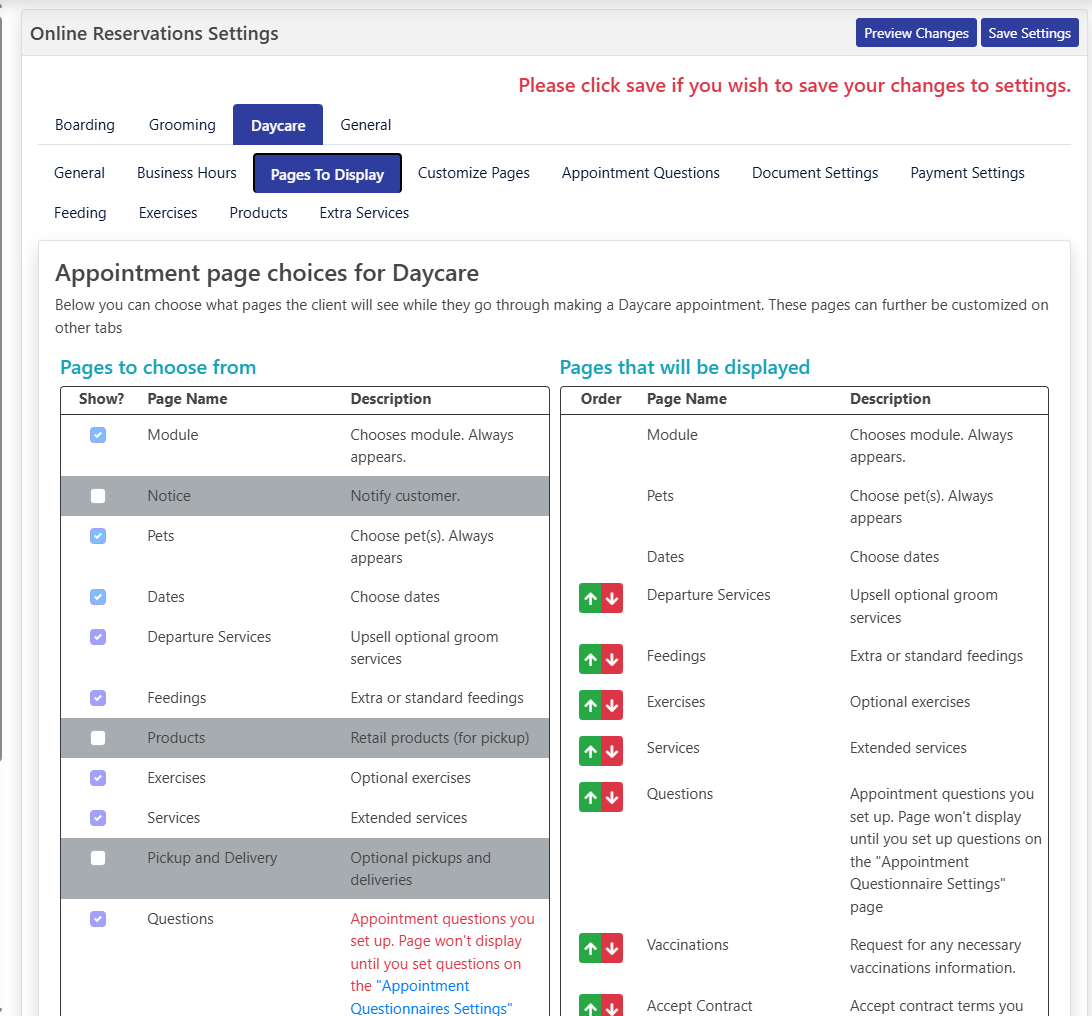Click the Save Settings button
Screen dimensions: 1092x1016
click(1029, 33)
